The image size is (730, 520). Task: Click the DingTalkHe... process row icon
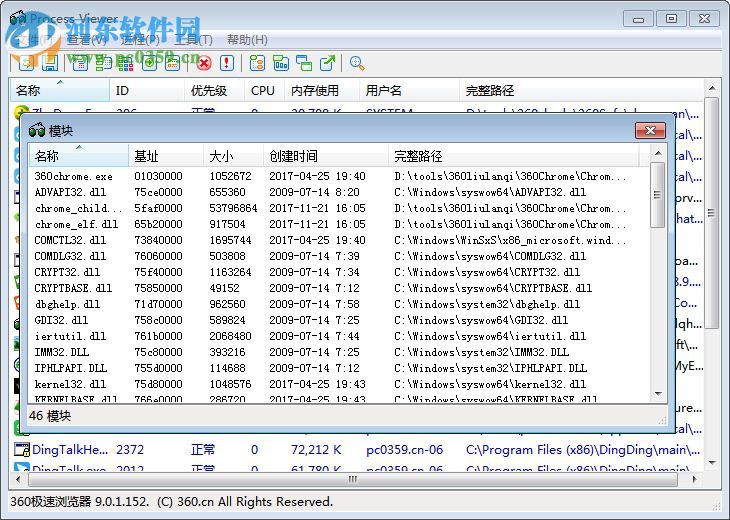21,449
